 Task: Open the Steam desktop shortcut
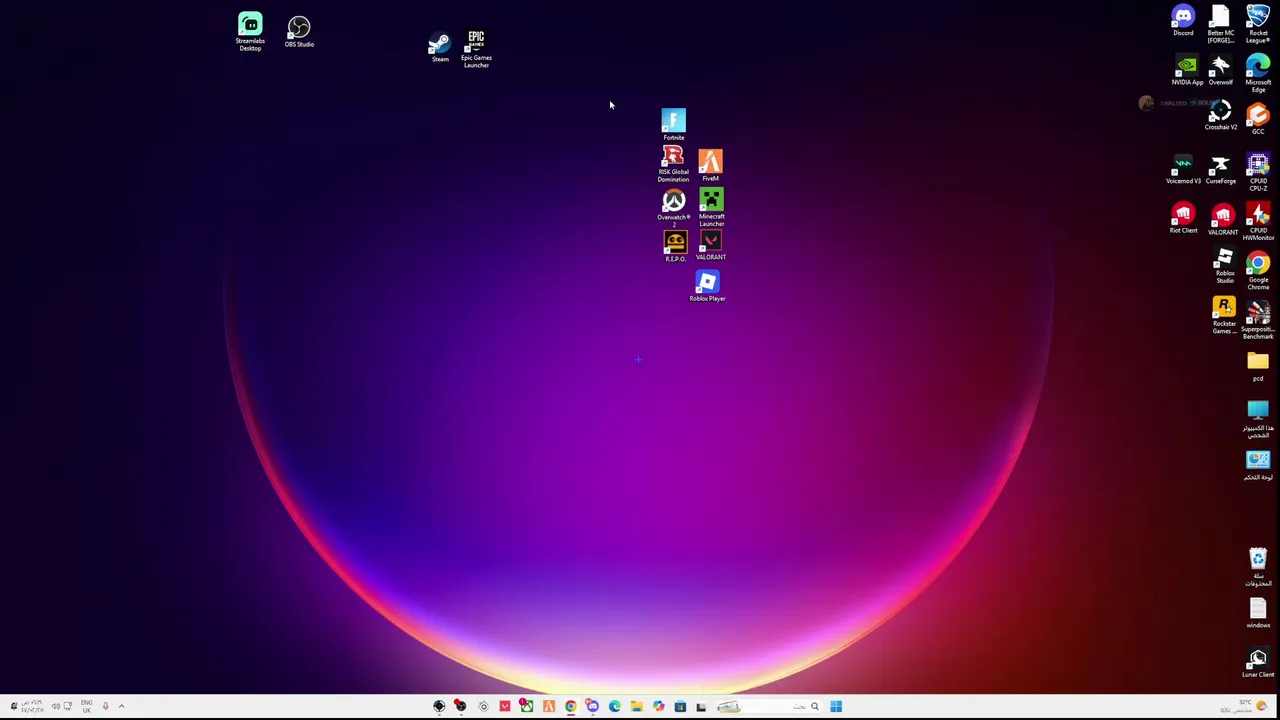[x=440, y=47]
